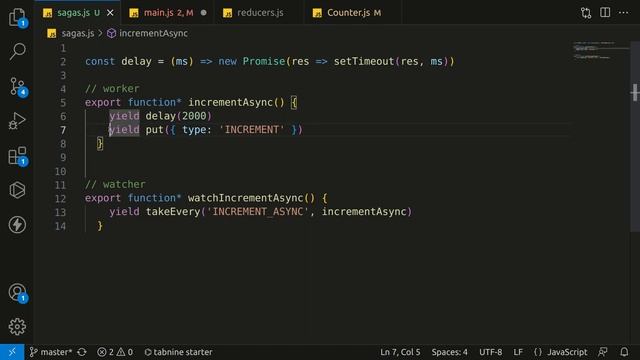Screen dimensions: 640x360
Task: Open the remote window indicator
Action: click(12, 352)
